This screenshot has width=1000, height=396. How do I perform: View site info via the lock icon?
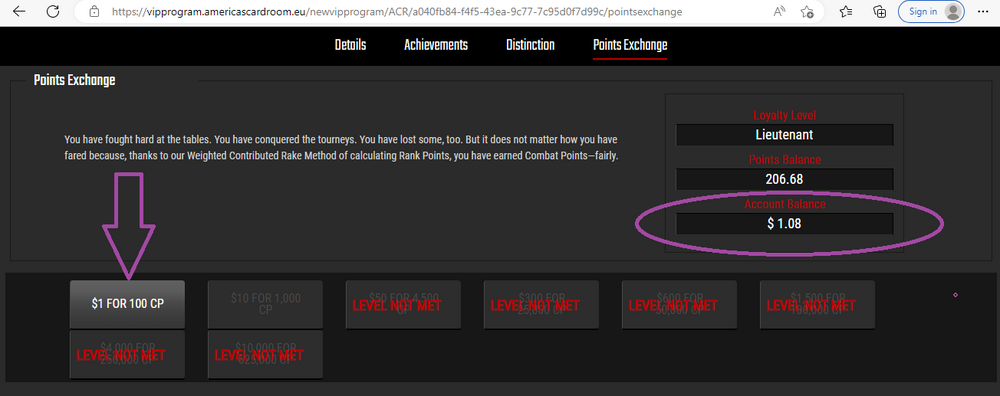94,11
